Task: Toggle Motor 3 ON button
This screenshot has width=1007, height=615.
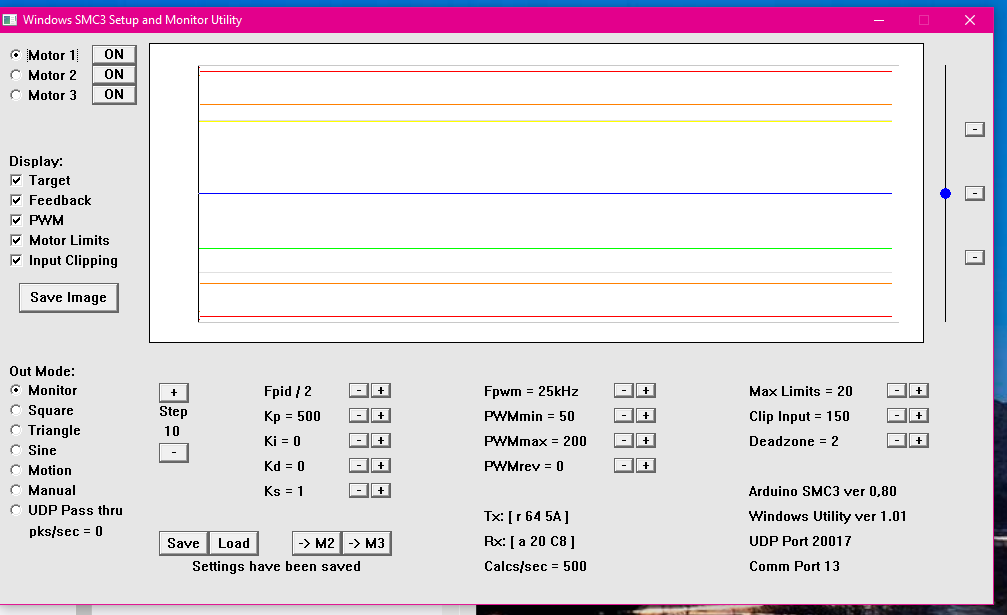Action: (x=114, y=95)
